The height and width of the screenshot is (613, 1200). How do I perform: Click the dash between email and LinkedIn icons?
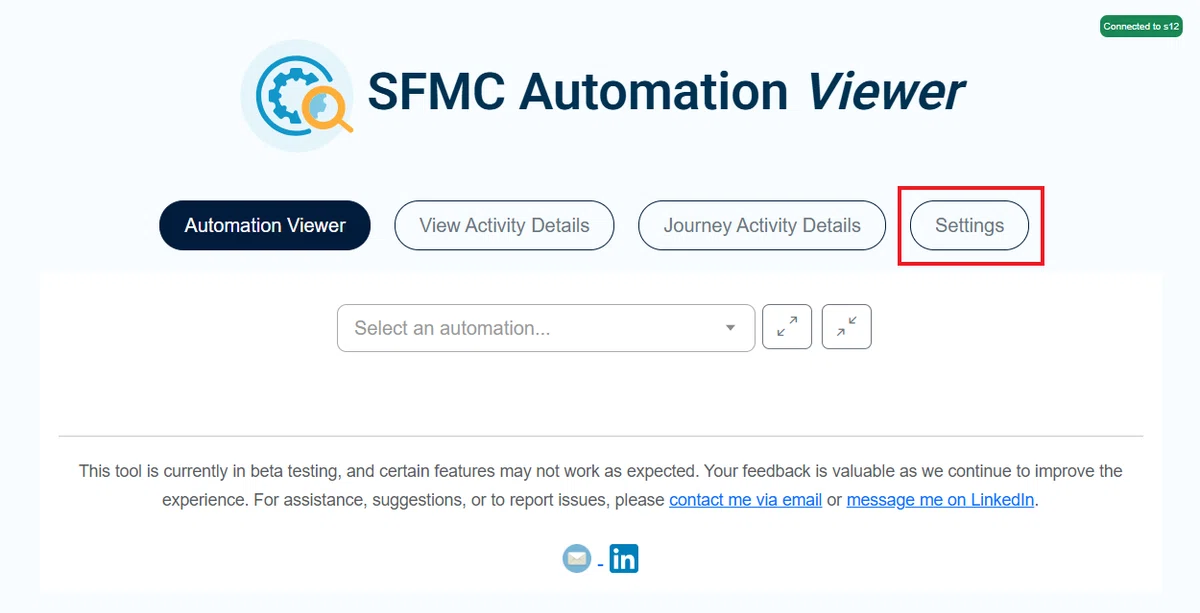600,566
